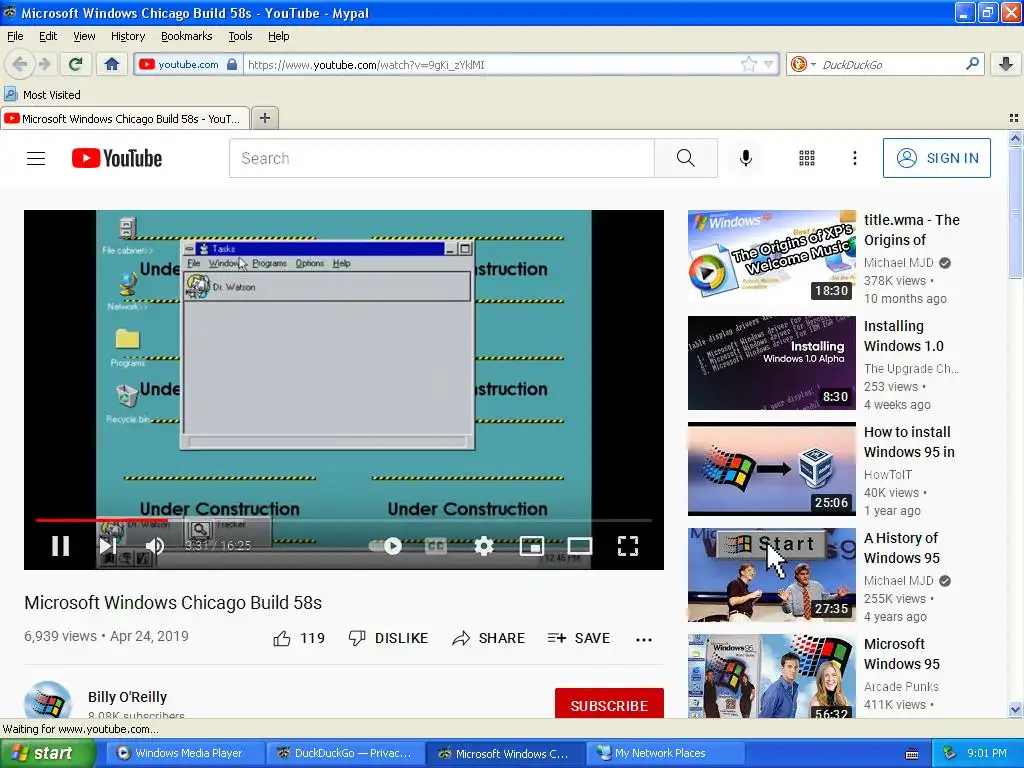The width and height of the screenshot is (1024, 768).
Task: Mute the video with the speaker icon
Action: point(155,545)
